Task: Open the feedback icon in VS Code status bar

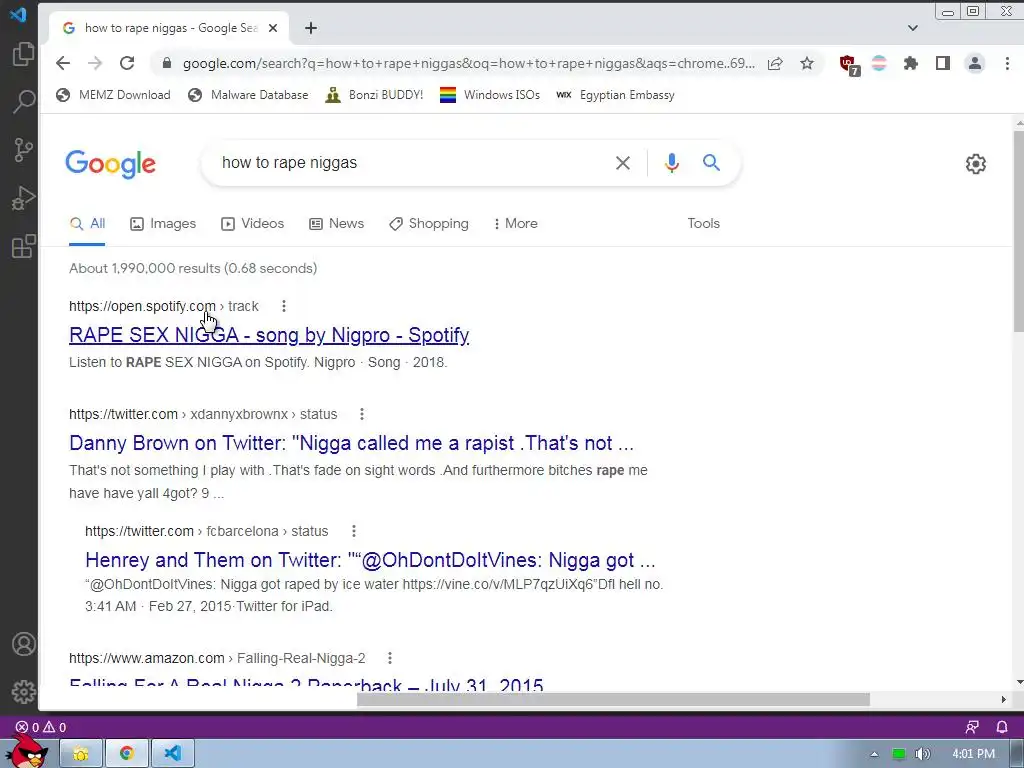Action: pos(972,727)
